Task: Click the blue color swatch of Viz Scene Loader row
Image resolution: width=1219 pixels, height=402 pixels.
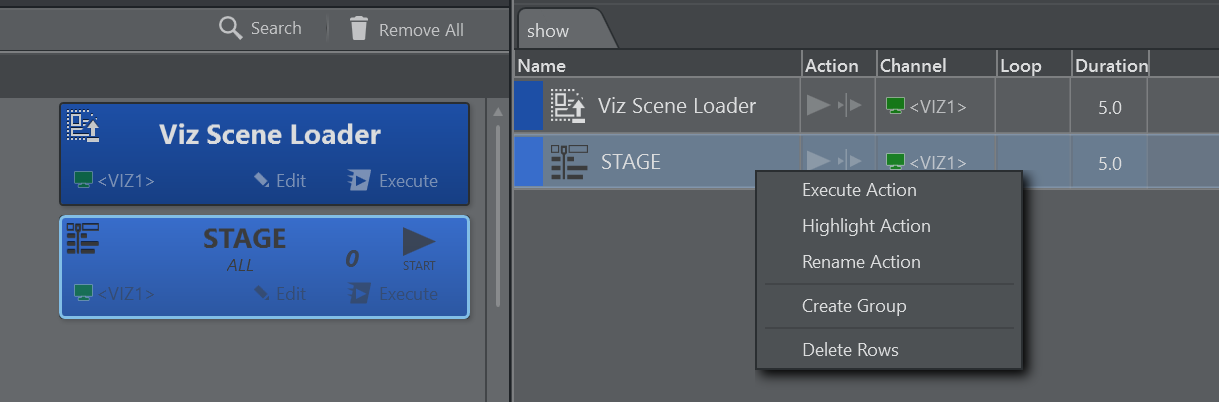Action: pyautogui.click(x=528, y=105)
